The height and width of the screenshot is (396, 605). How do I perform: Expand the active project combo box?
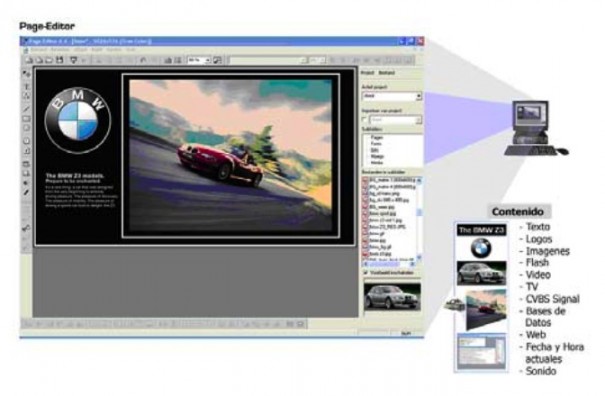392,96
